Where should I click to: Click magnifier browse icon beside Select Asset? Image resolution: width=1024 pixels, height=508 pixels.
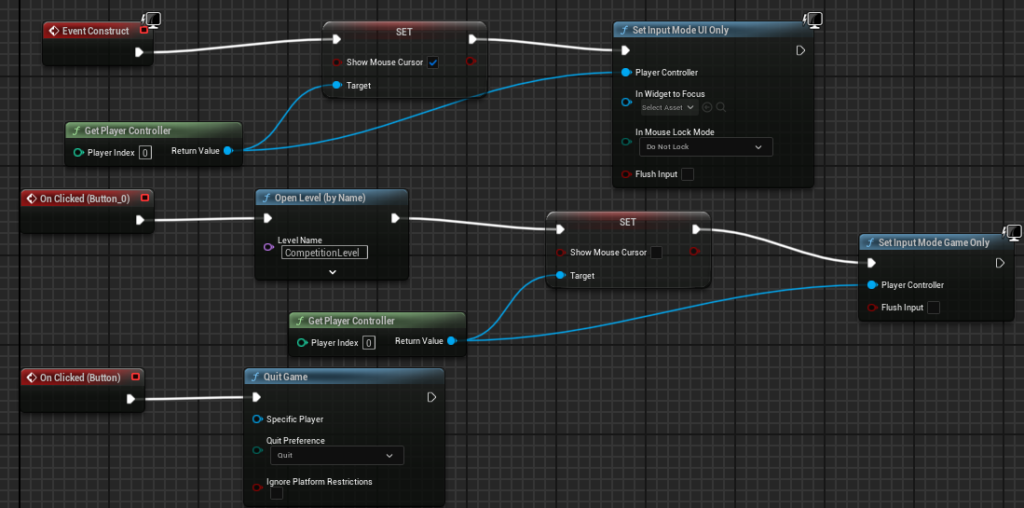(721, 107)
